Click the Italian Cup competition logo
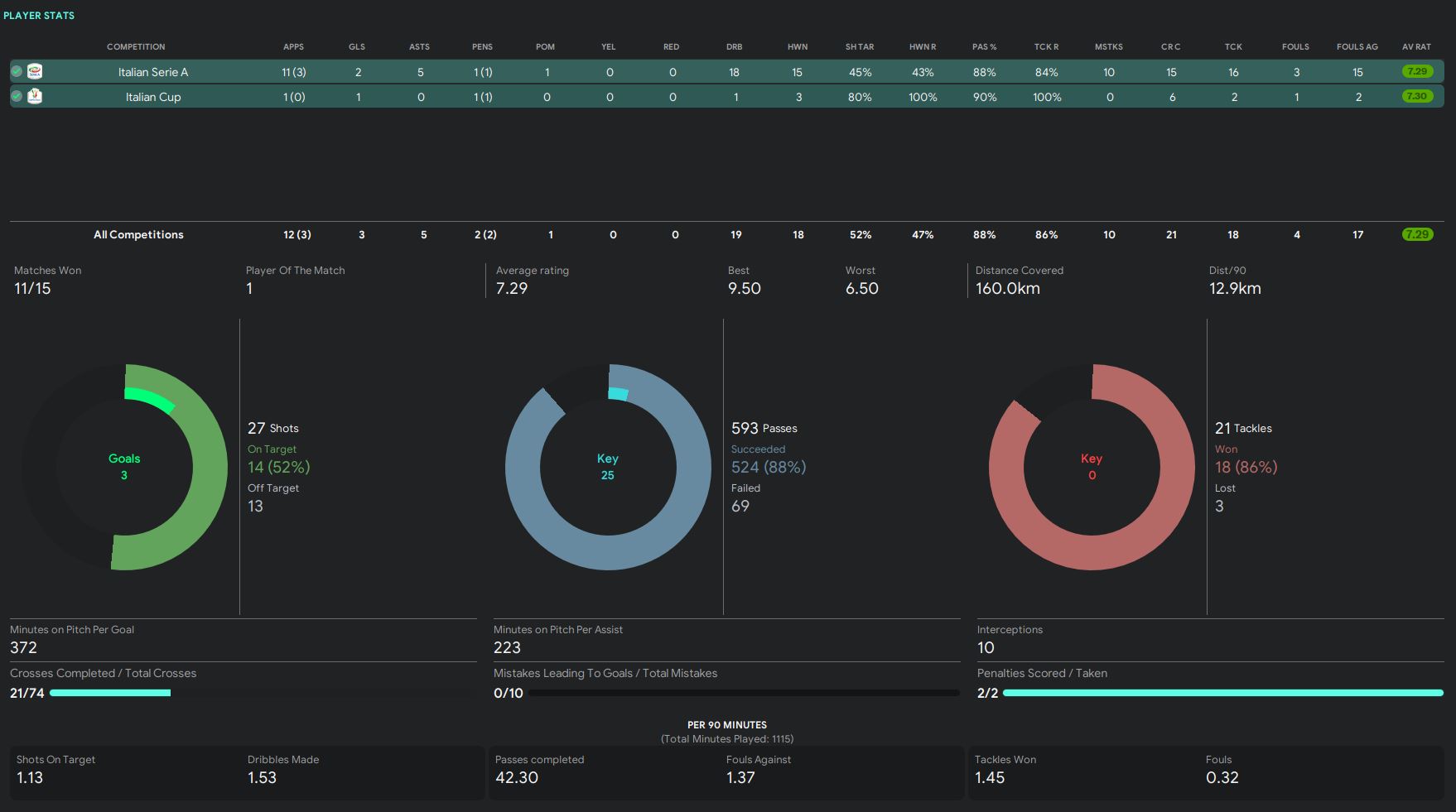1456x812 pixels. click(x=35, y=97)
